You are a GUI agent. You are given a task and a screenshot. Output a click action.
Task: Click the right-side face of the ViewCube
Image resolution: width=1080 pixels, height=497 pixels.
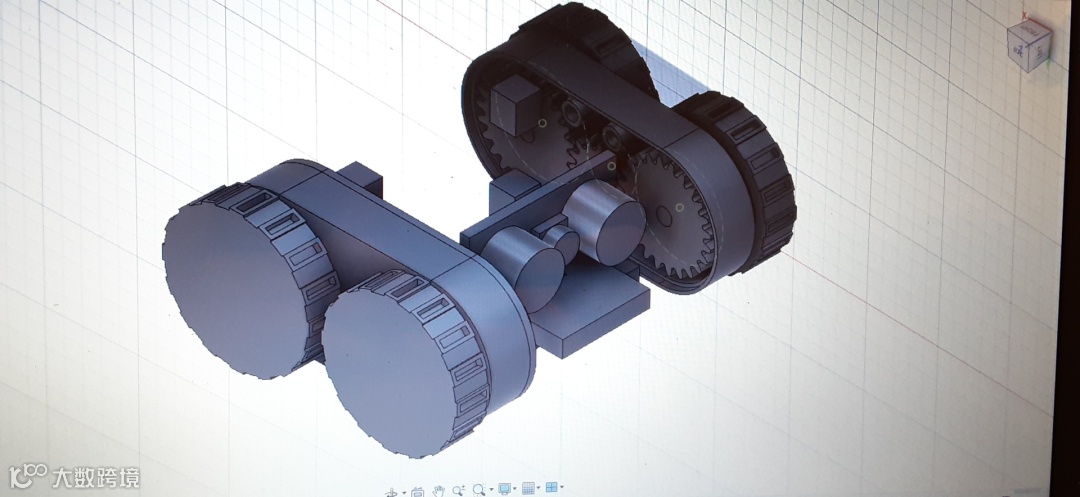[1040, 52]
